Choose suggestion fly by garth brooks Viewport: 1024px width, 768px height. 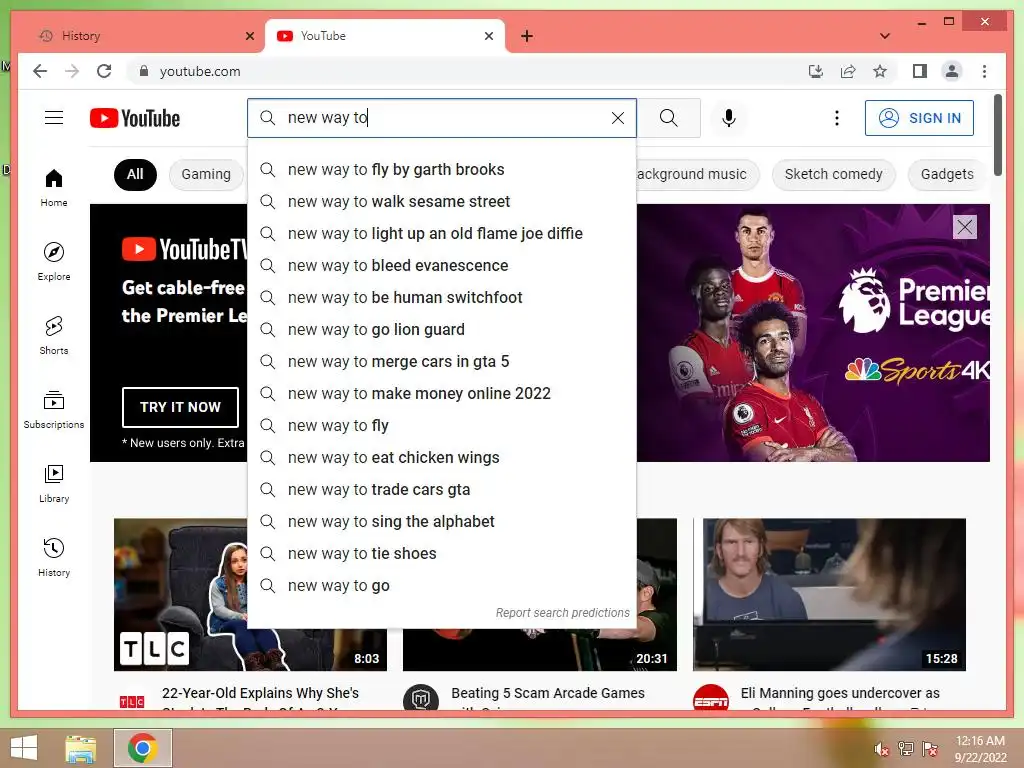point(442,170)
